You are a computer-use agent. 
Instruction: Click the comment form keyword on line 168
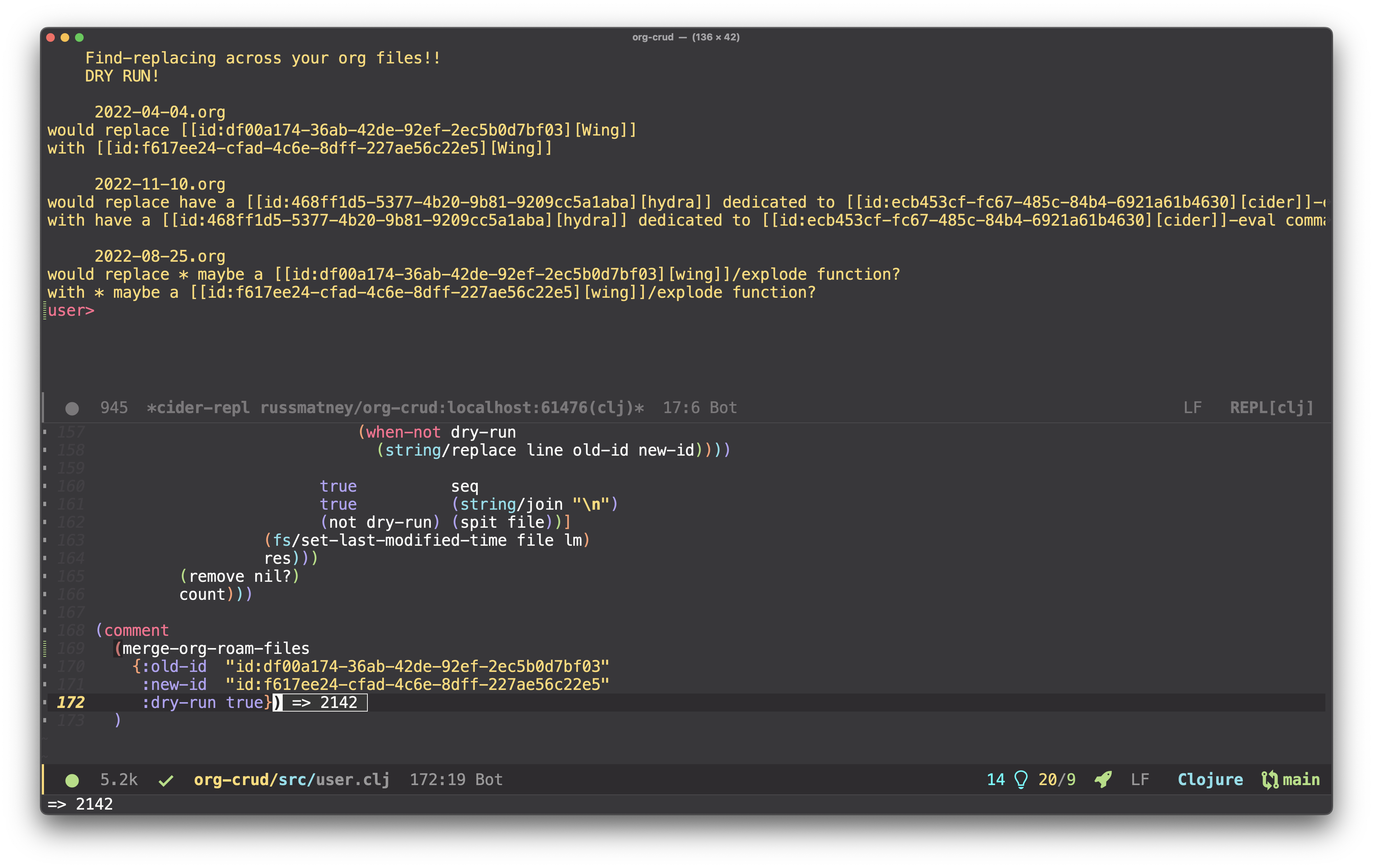point(136,630)
